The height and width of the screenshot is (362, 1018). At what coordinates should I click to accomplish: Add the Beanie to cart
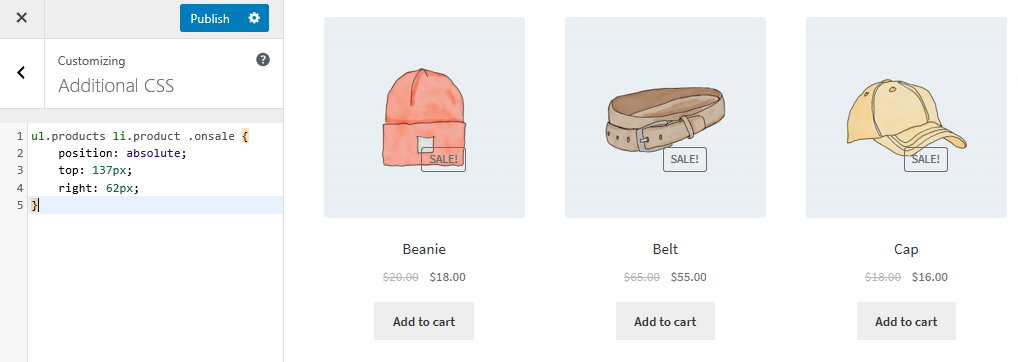click(424, 321)
